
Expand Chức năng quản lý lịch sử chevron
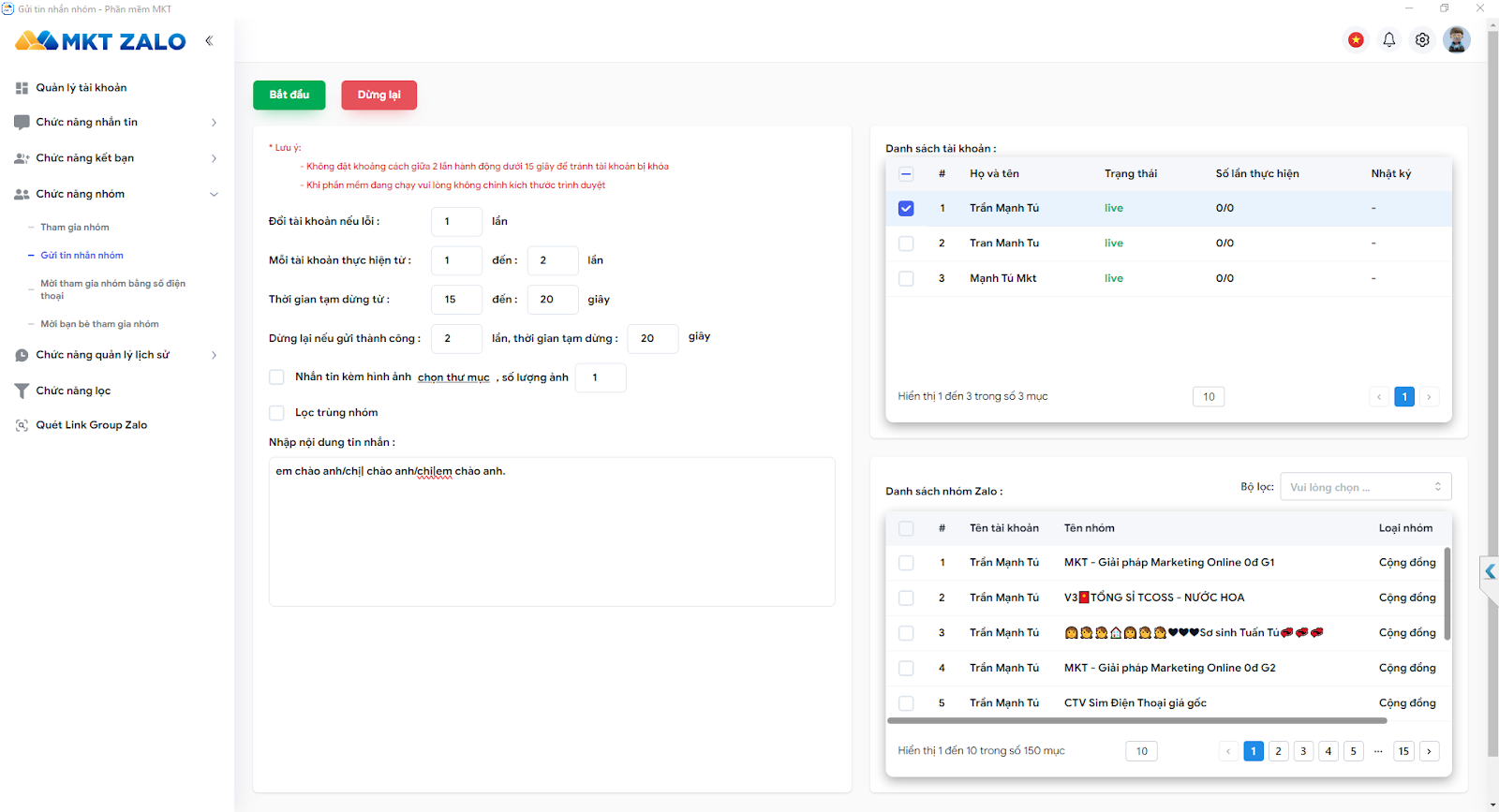pyautogui.click(x=214, y=355)
